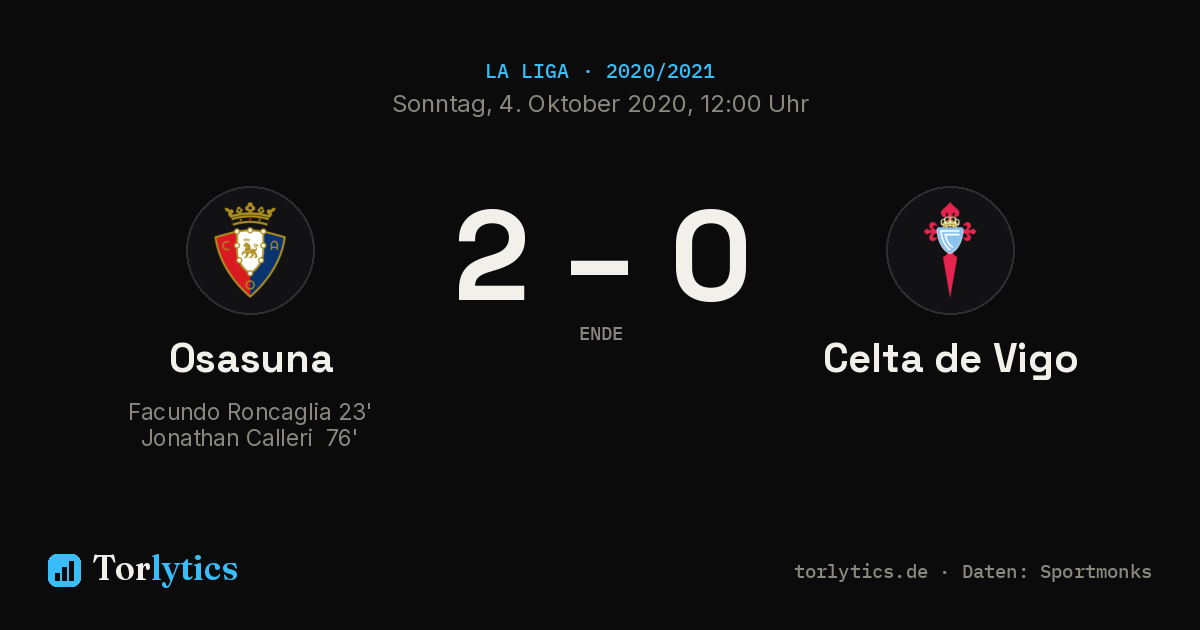The width and height of the screenshot is (1200, 630).
Task: Click the LA LIGA 2020/2021 heading
Action: [x=600, y=72]
